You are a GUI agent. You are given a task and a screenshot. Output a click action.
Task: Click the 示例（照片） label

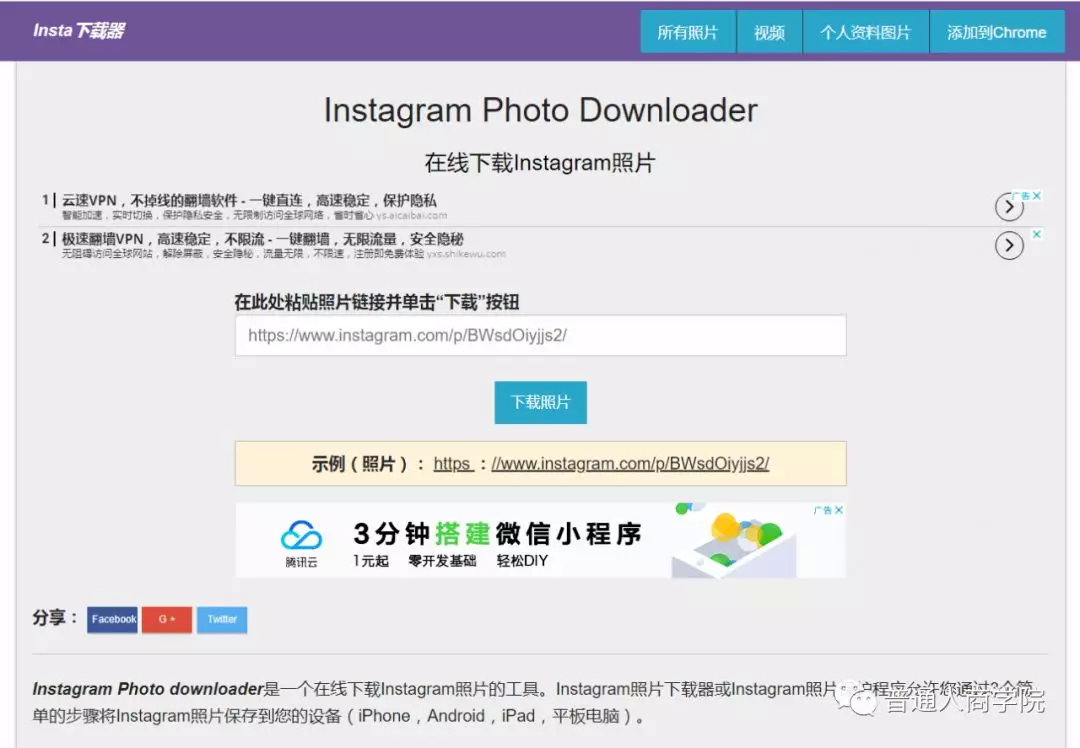tap(368, 464)
